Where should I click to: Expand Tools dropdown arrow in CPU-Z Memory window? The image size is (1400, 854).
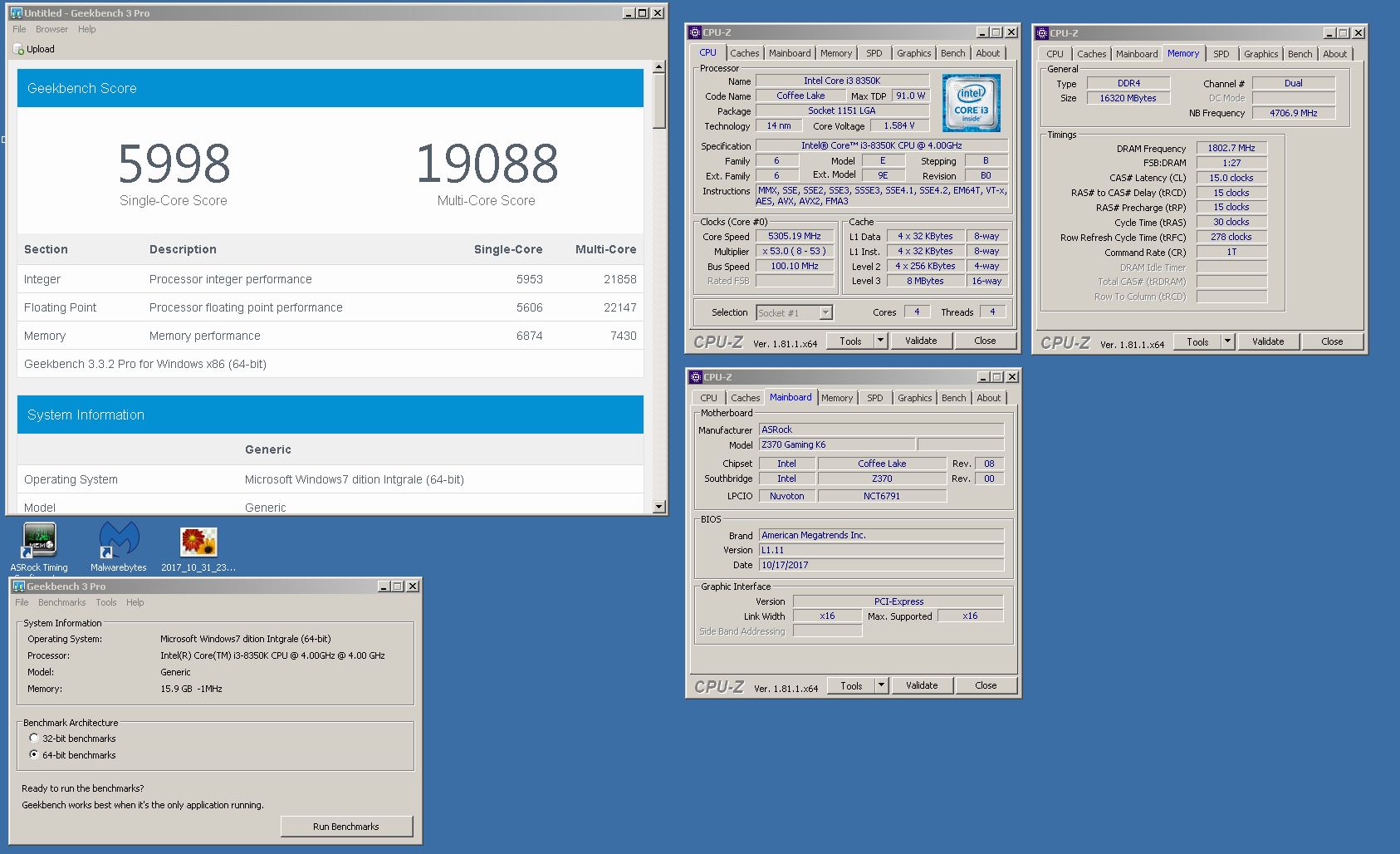tap(1228, 341)
